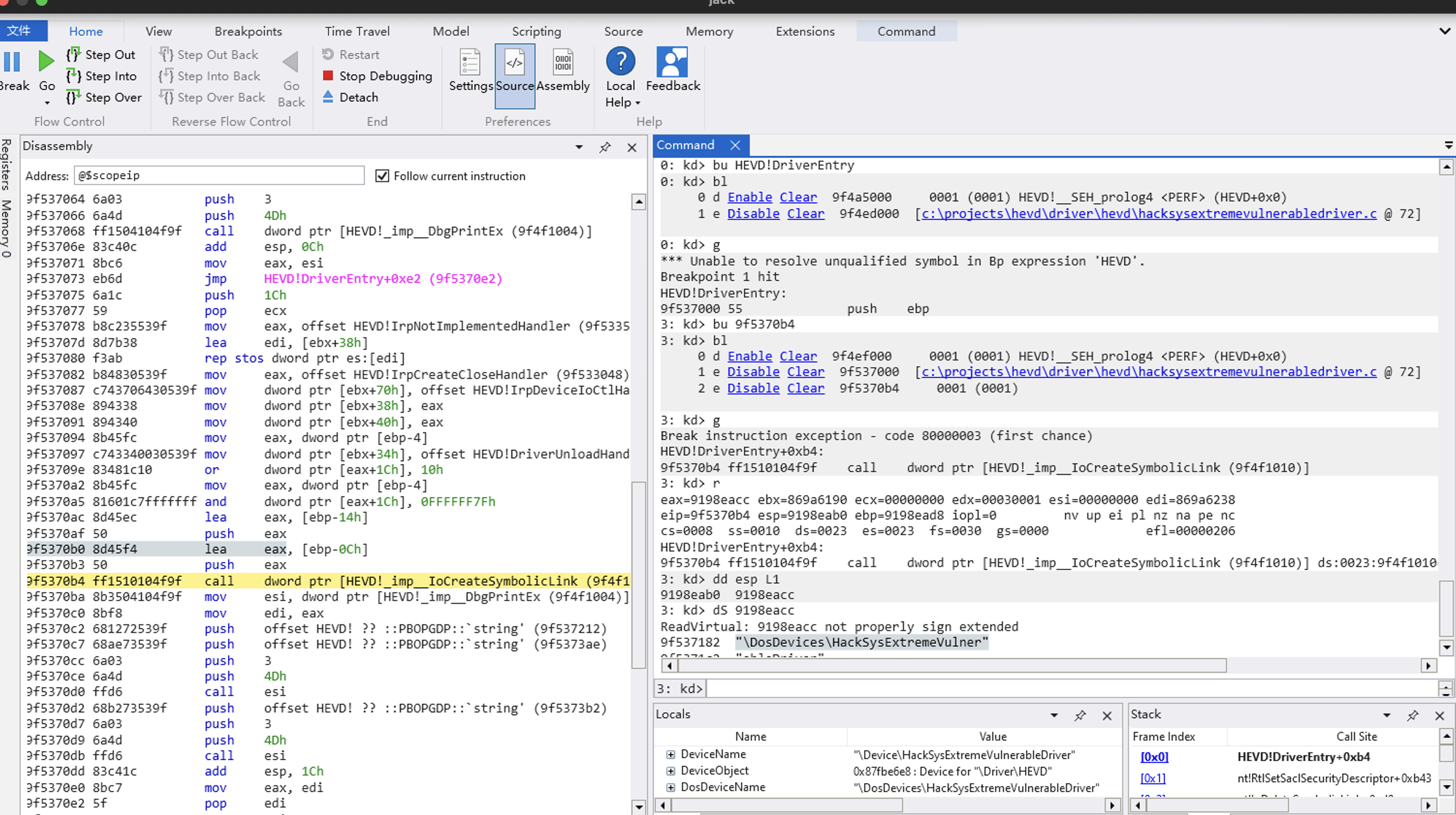Open Local Help dropdown arrow

click(638, 103)
